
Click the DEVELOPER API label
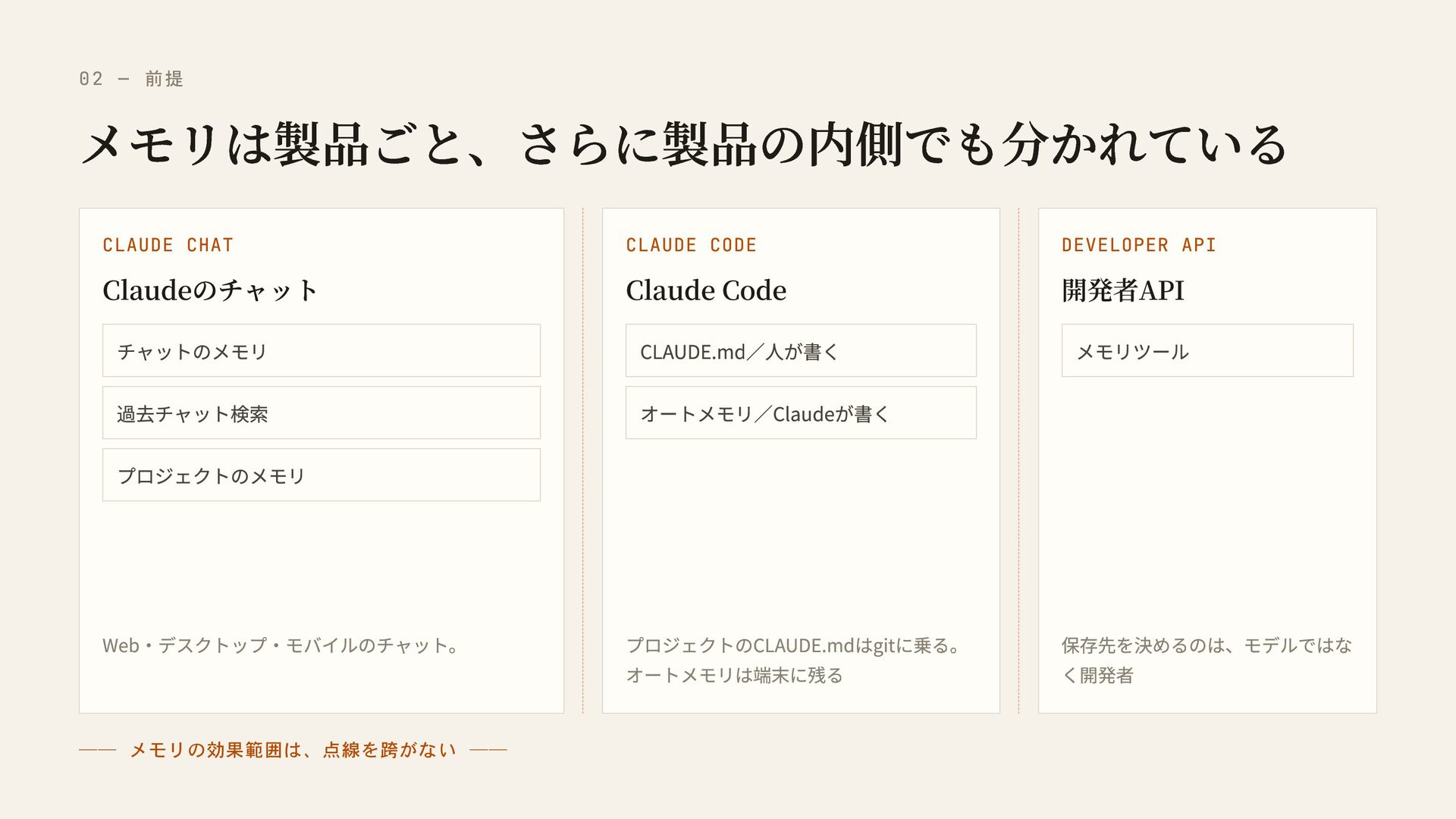click(x=1138, y=245)
